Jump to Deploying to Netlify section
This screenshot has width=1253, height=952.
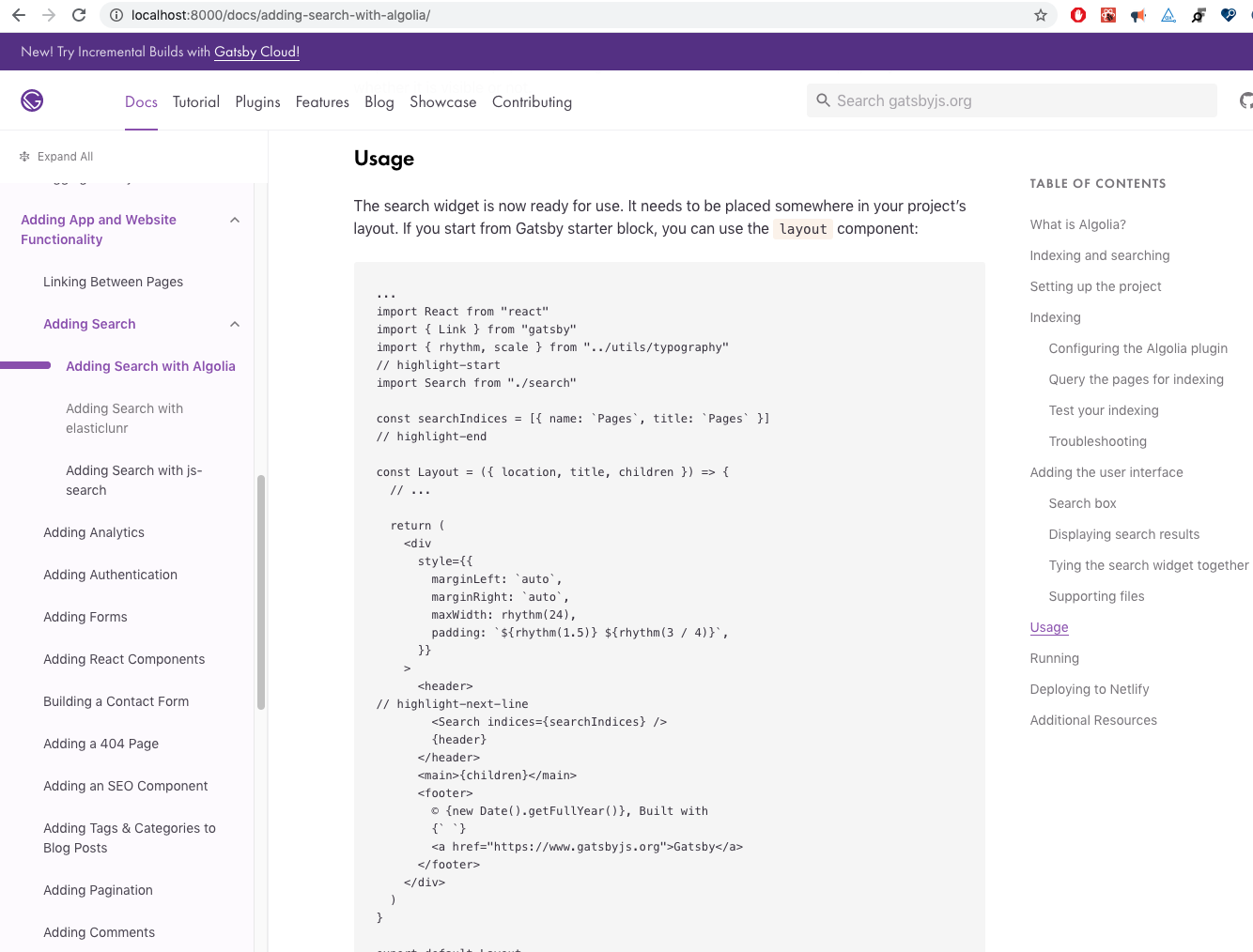[1090, 689]
